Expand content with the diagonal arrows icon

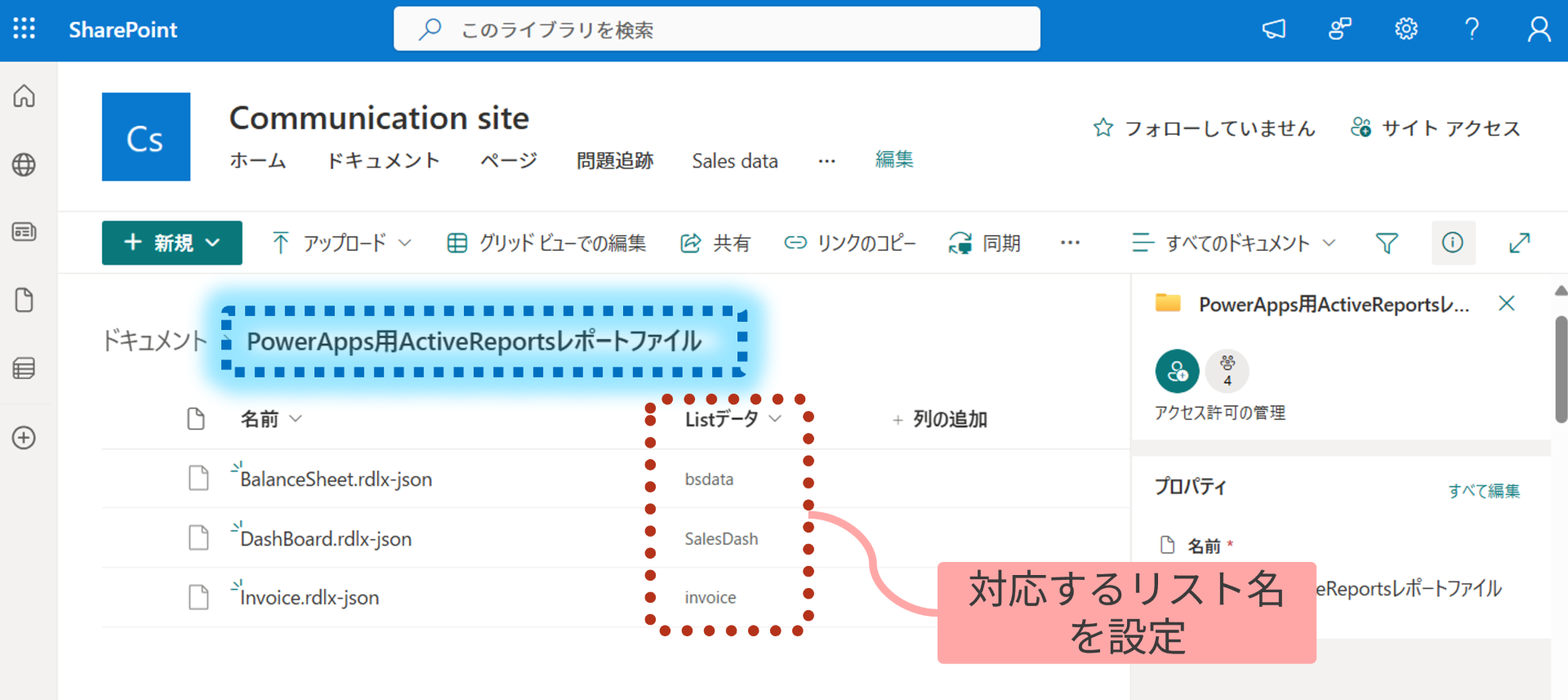[1519, 243]
